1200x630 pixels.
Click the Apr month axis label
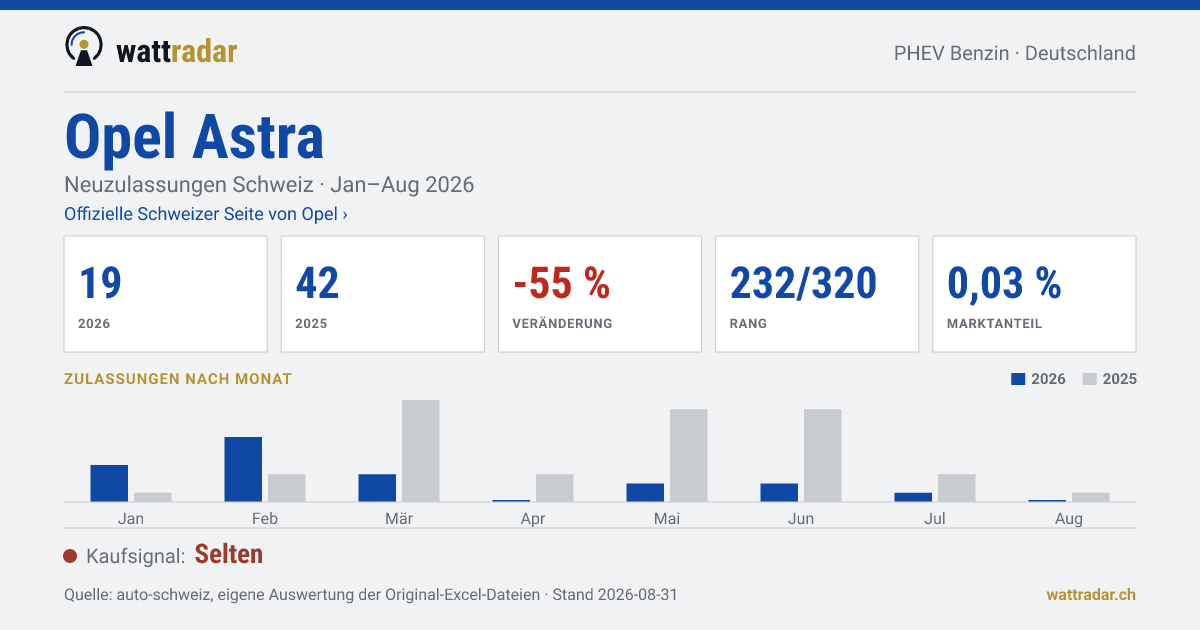[x=533, y=518]
